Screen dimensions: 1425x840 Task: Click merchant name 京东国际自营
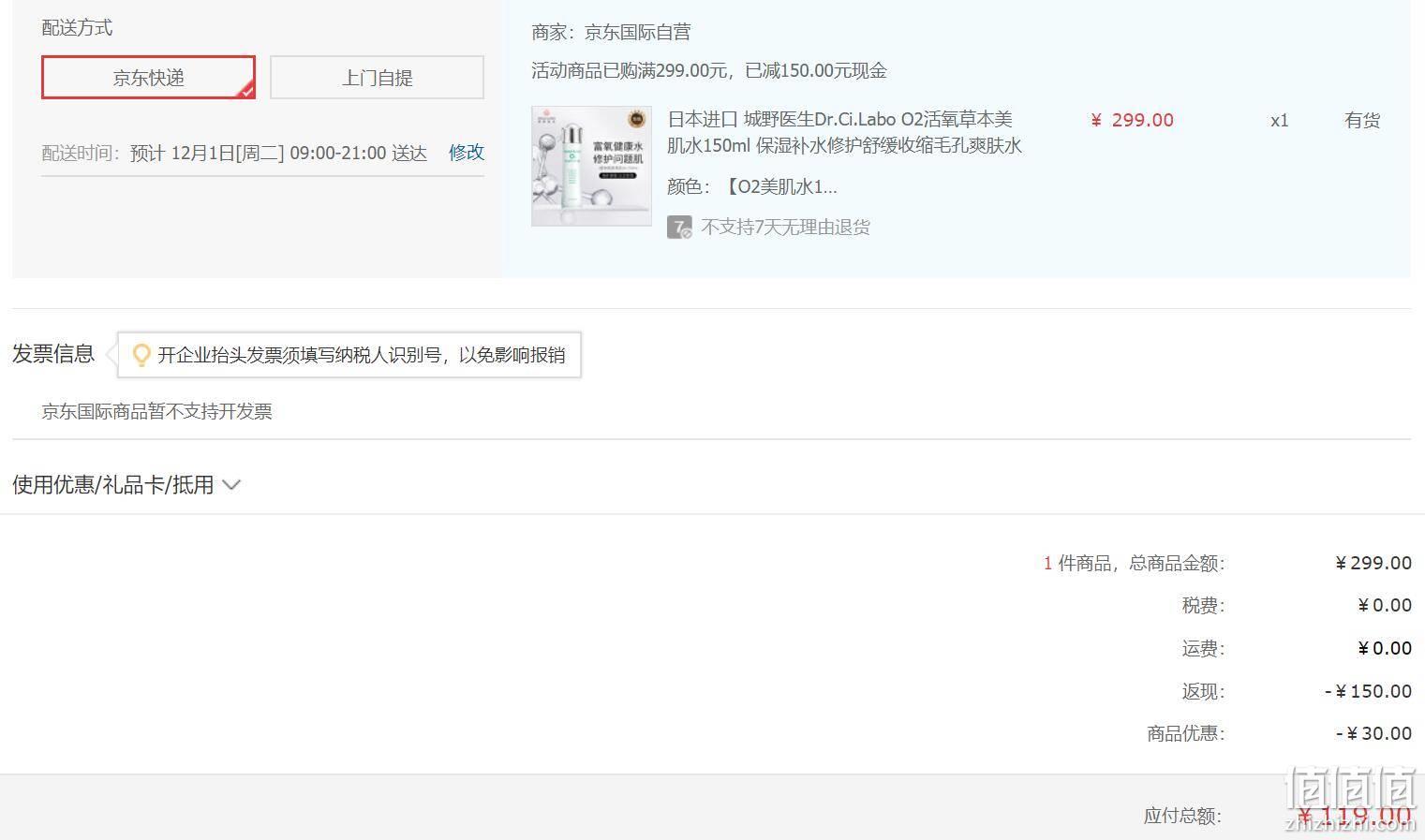[x=637, y=33]
